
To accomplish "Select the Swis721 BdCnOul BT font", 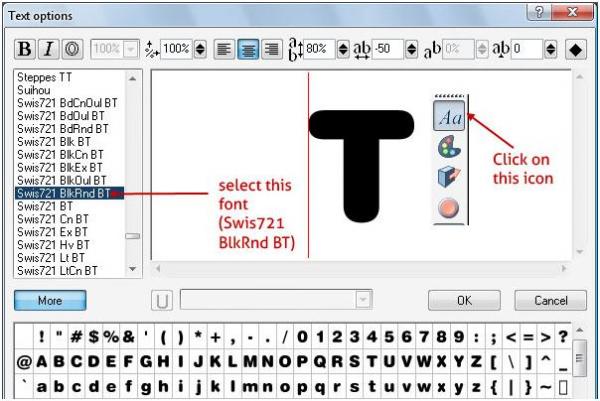I will 67,103.
